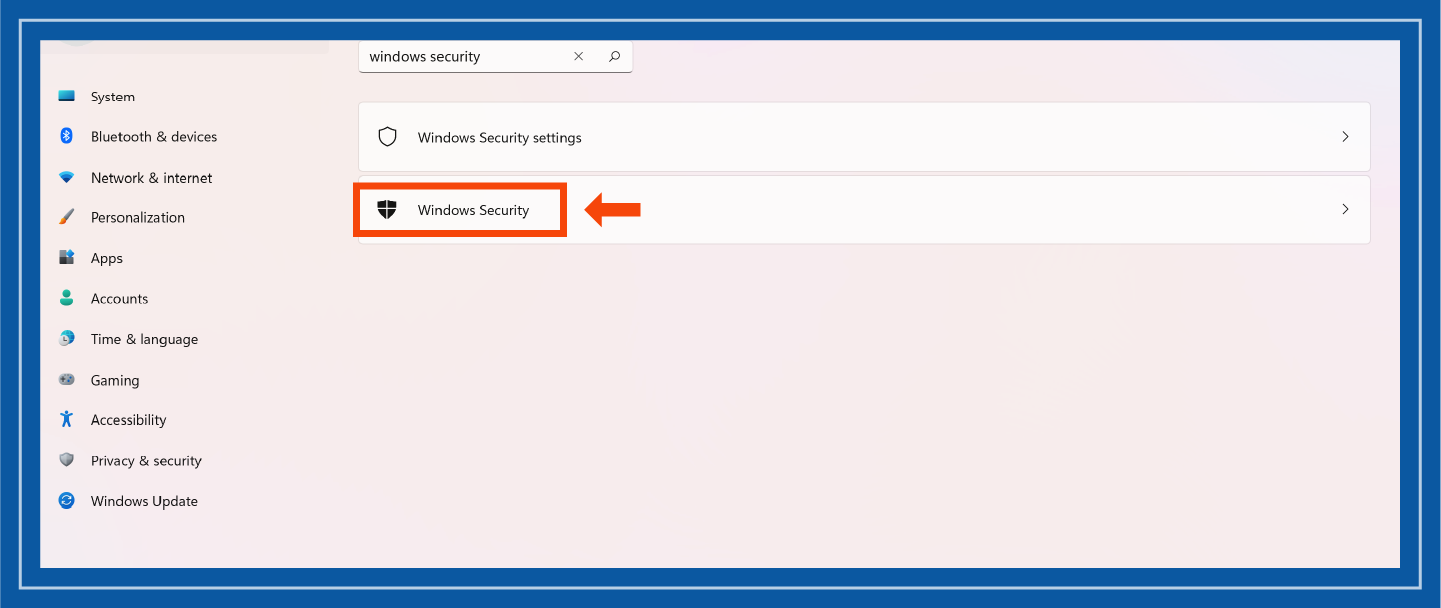Click the Privacy & security shield icon
1441x608 pixels.
(67, 460)
